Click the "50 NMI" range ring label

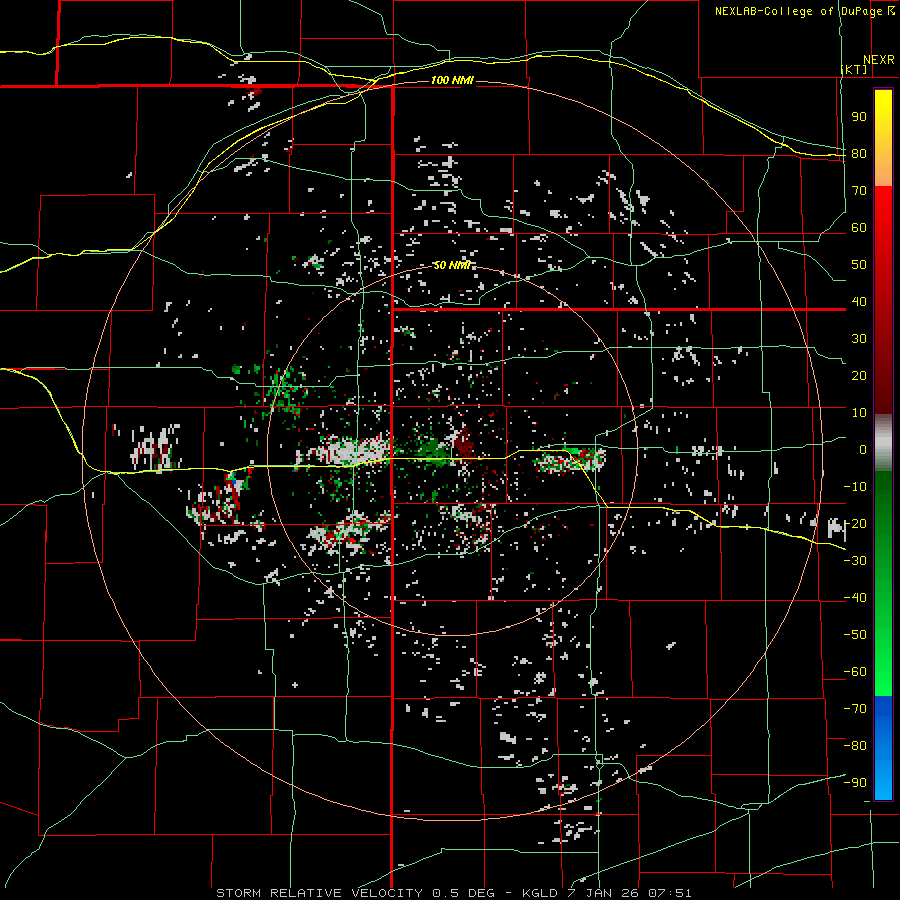click(x=452, y=265)
